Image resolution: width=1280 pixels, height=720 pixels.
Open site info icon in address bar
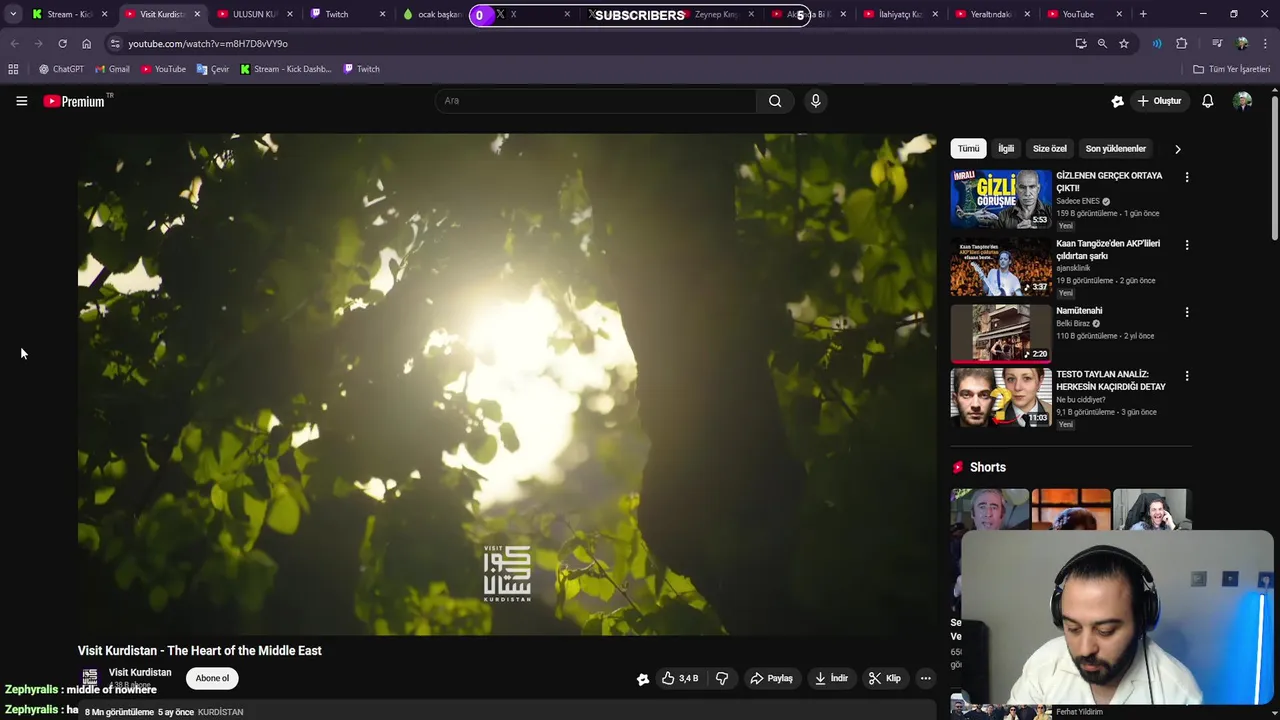click(x=115, y=44)
